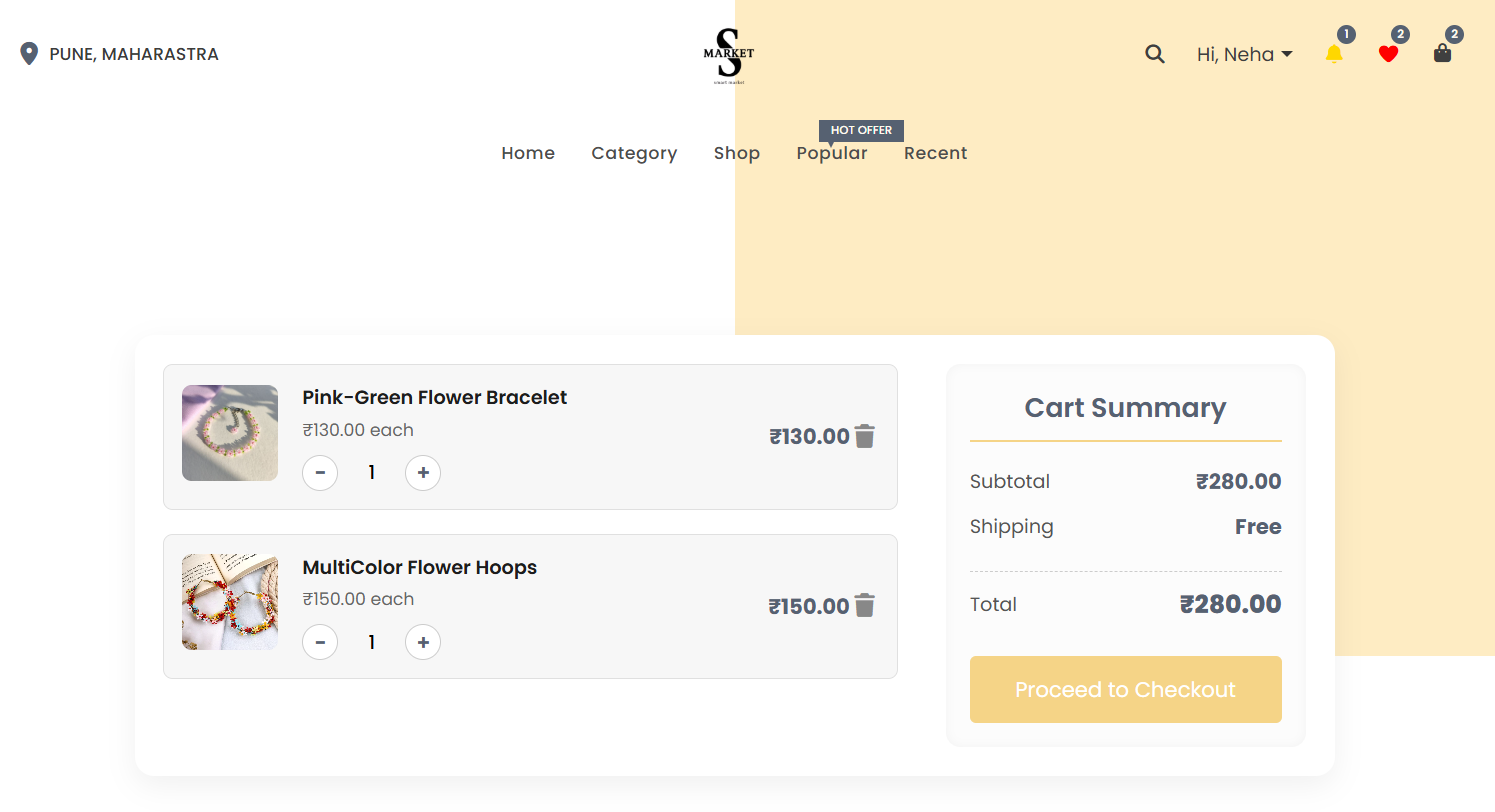Image resolution: width=1495 pixels, height=812 pixels.
Task: Click the MultiColor Flower Hoops thumbnail
Action: [x=230, y=602]
